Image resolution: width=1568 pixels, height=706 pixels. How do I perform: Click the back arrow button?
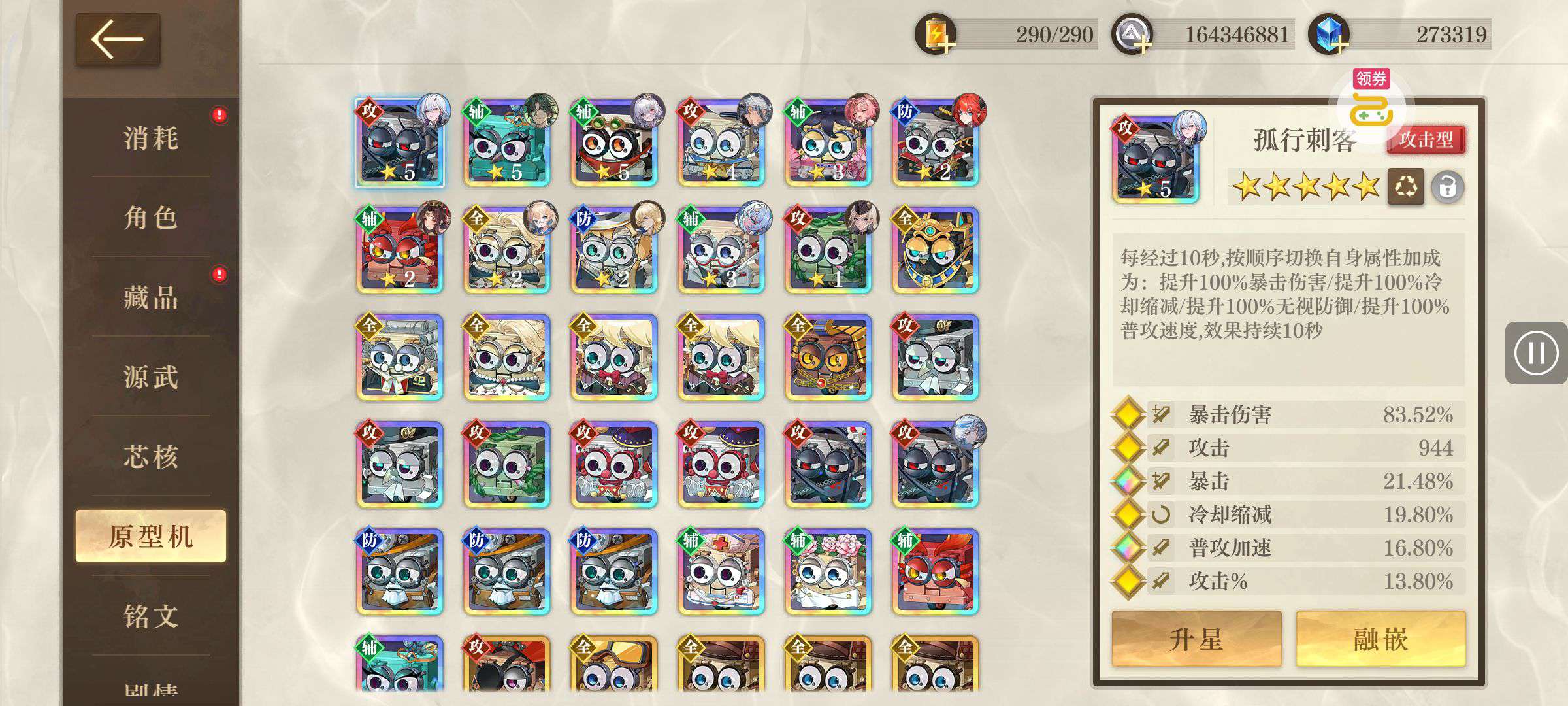click(118, 39)
